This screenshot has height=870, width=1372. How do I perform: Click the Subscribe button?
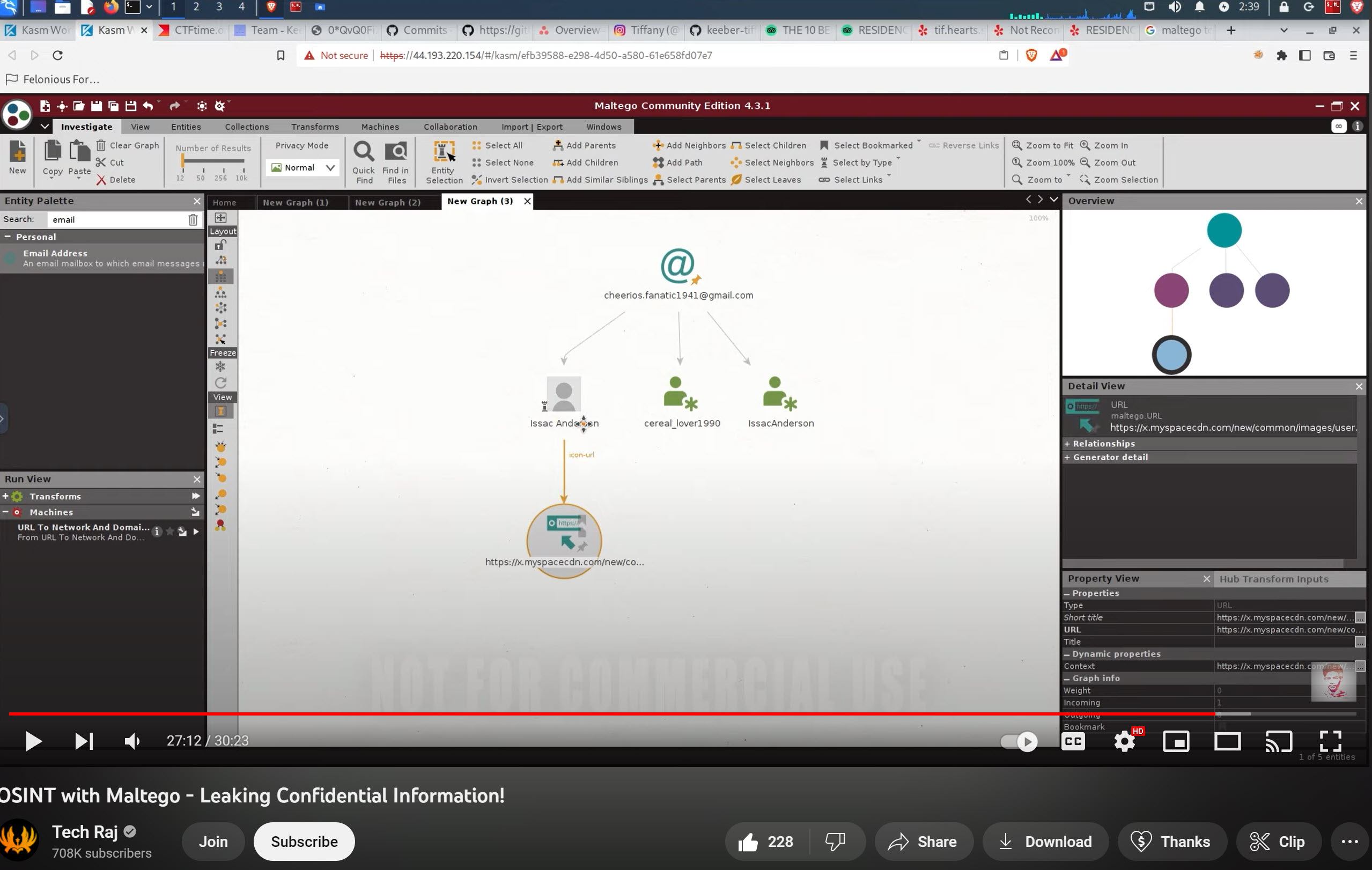[304, 841]
